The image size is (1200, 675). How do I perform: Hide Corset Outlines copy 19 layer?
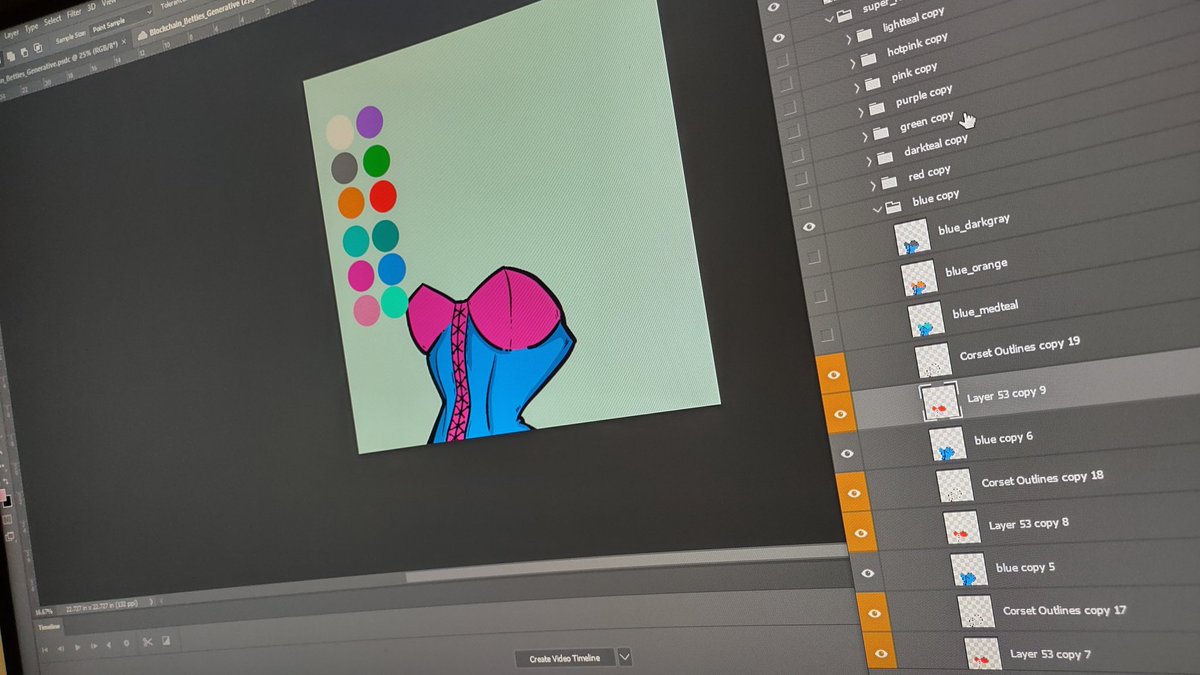click(833, 374)
